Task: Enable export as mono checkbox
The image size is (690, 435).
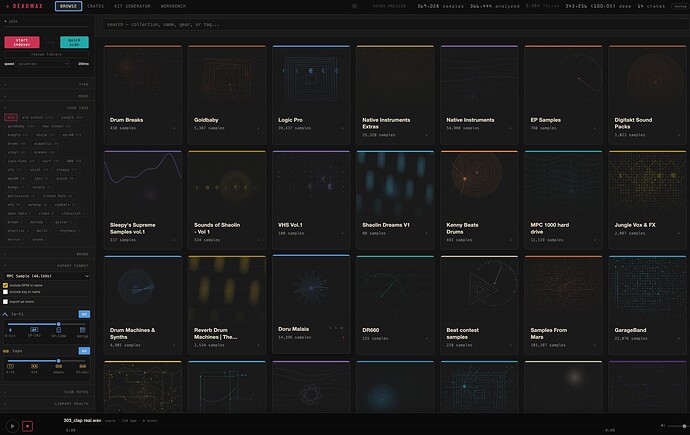Action: point(5,302)
